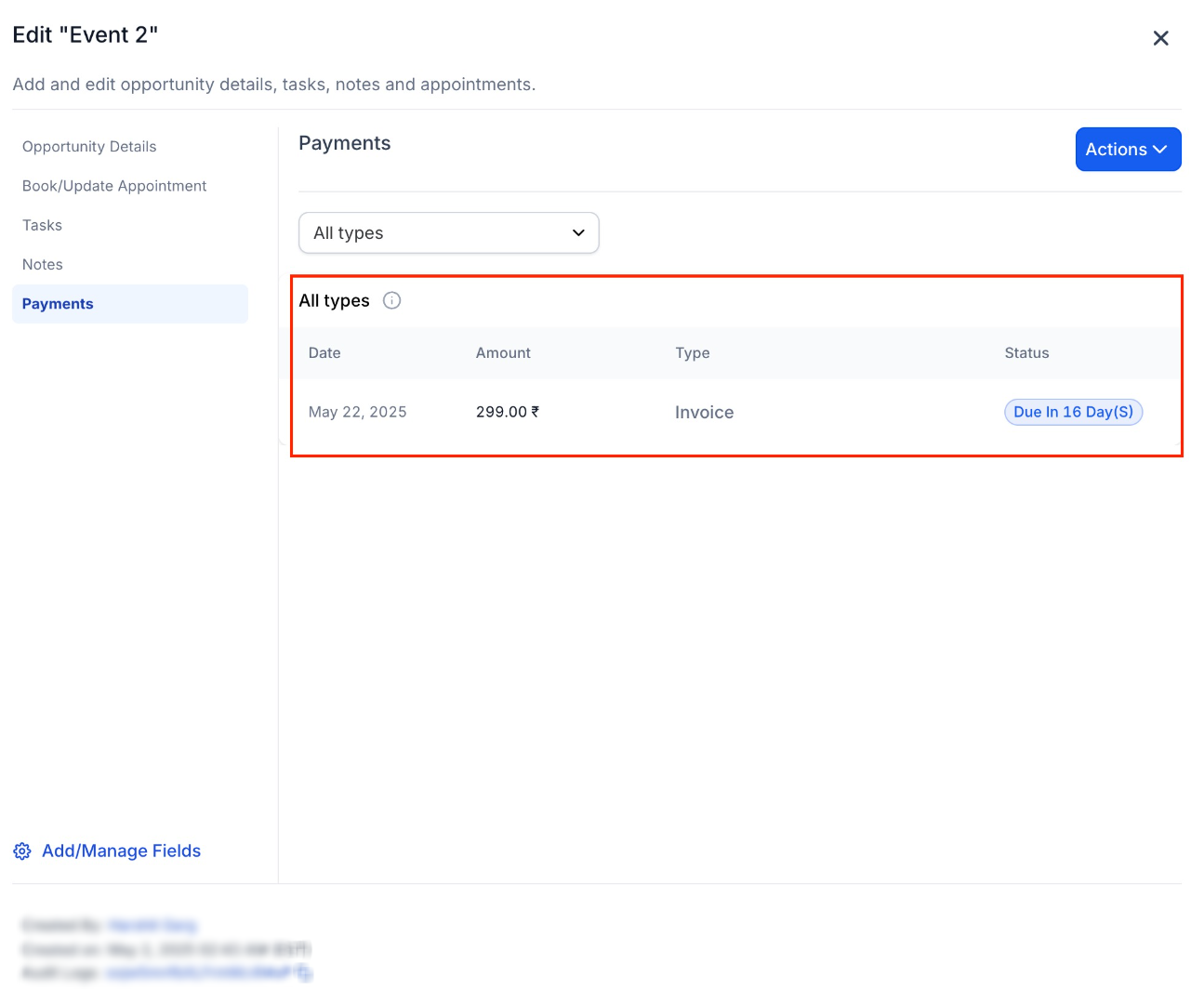Expand the All types filter dropdown
This screenshot has height=990, width=1204.
tap(449, 232)
